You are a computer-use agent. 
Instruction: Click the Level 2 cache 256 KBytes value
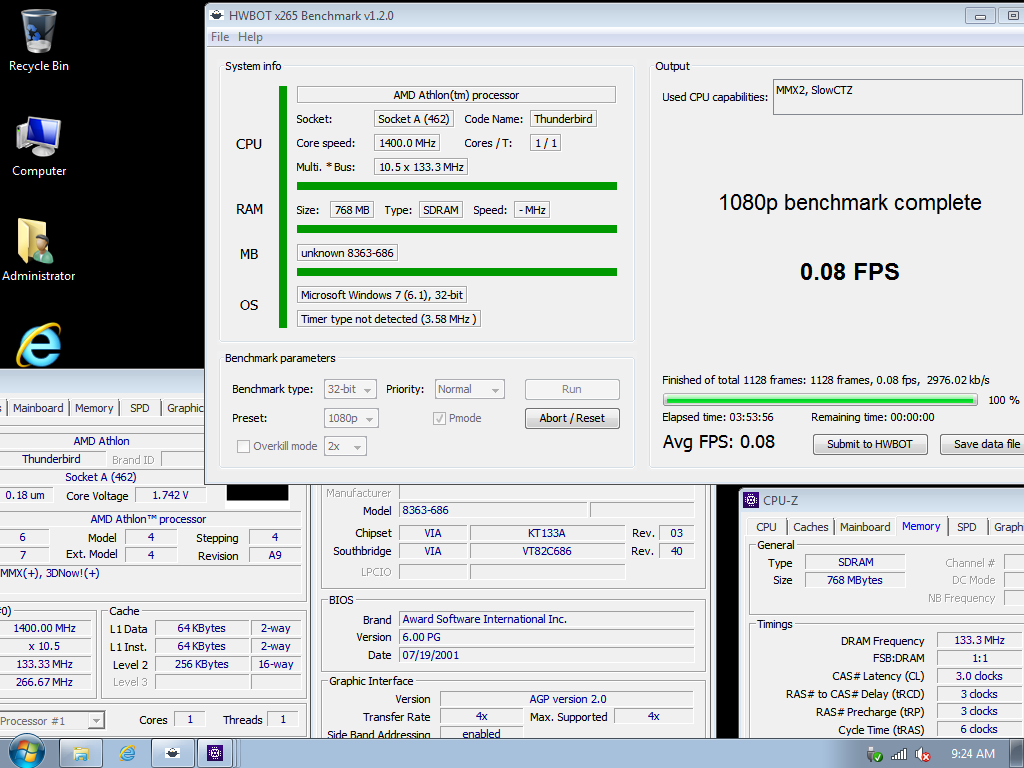(x=202, y=664)
